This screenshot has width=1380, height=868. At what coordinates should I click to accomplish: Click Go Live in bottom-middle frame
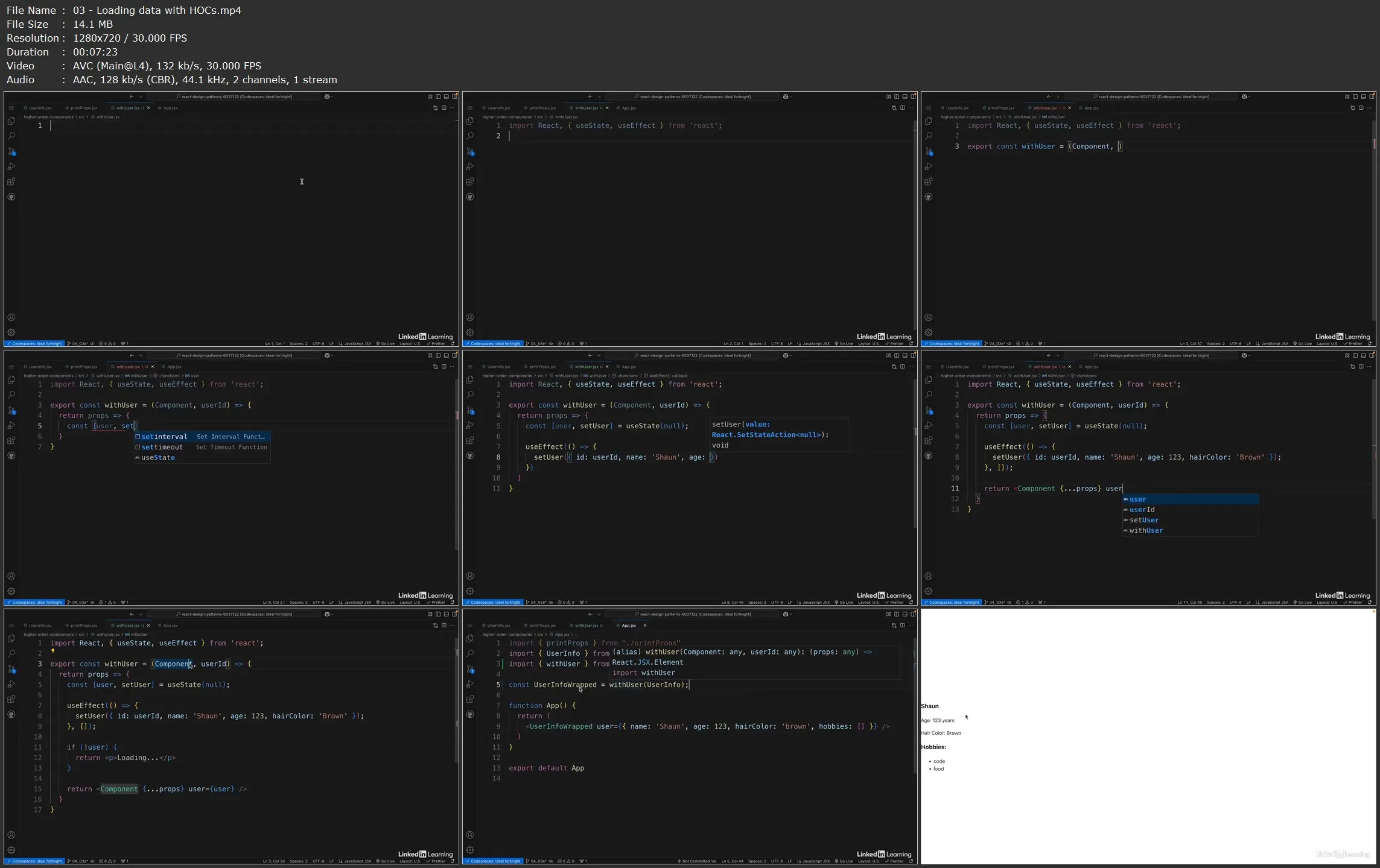[x=844, y=861]
